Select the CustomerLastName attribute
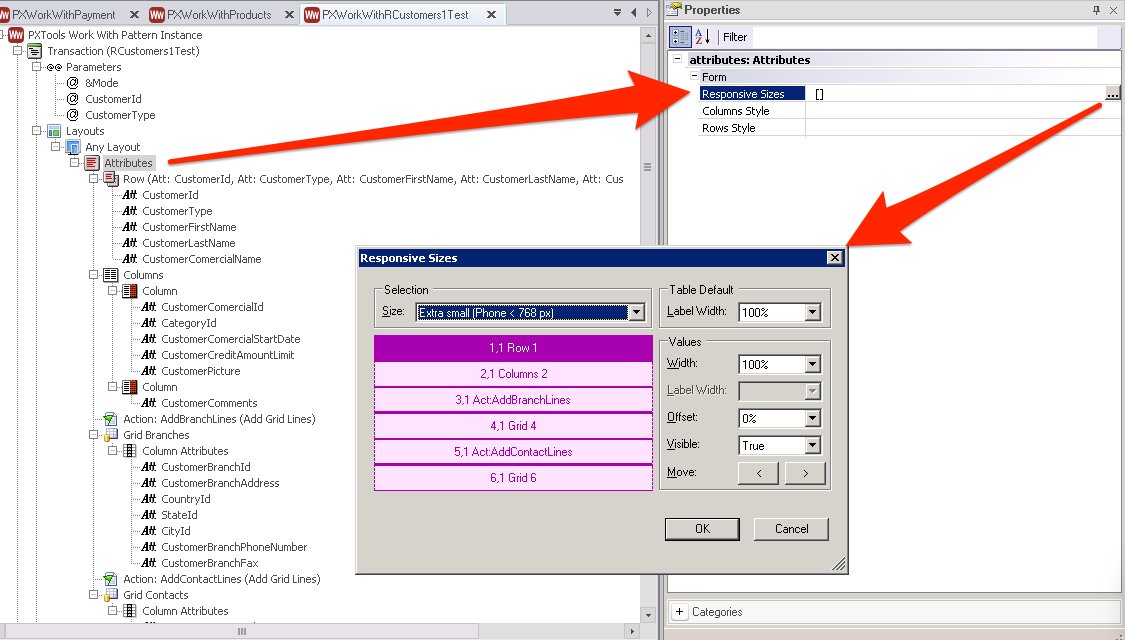This screenshot has height=640, width=1125. pyautogui.click(x=189, y=243)
